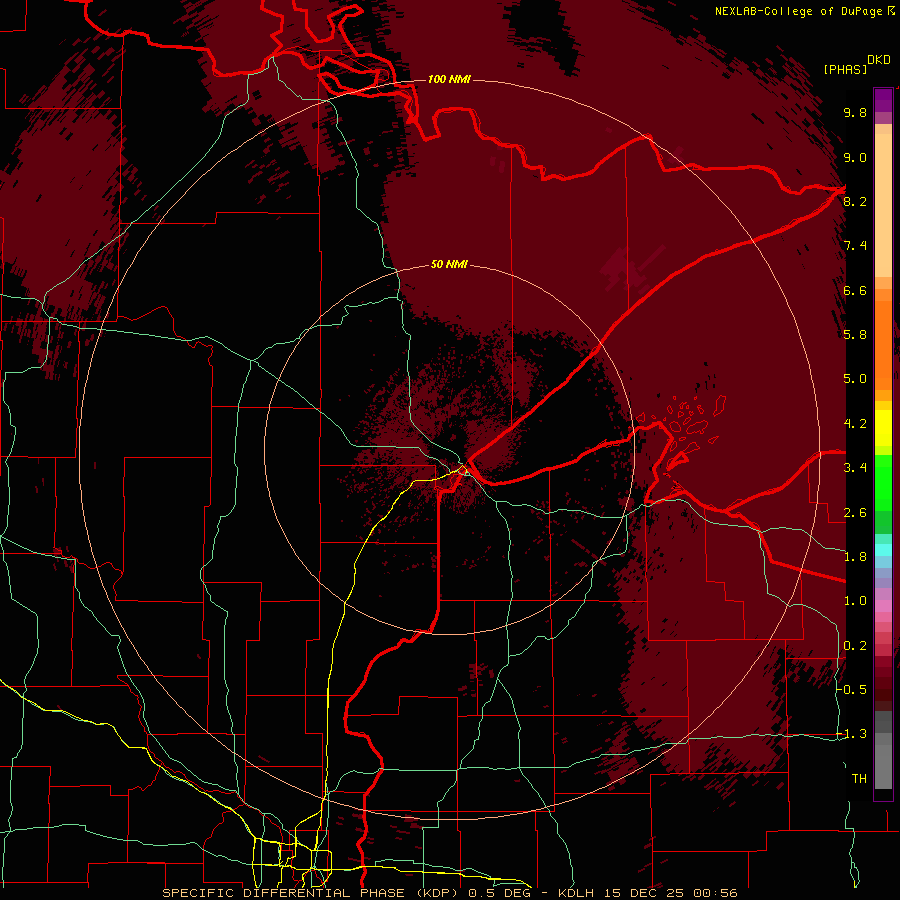This screenshot has width=900, height=900.
Task: Pick the cyan segment of the color bar
Action: [x=883, y=550]
